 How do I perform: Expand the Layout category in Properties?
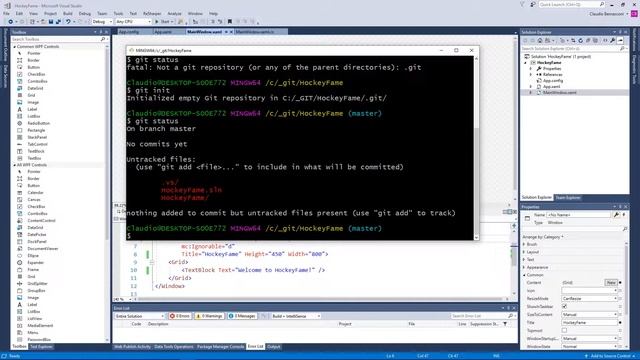[524, 252]
